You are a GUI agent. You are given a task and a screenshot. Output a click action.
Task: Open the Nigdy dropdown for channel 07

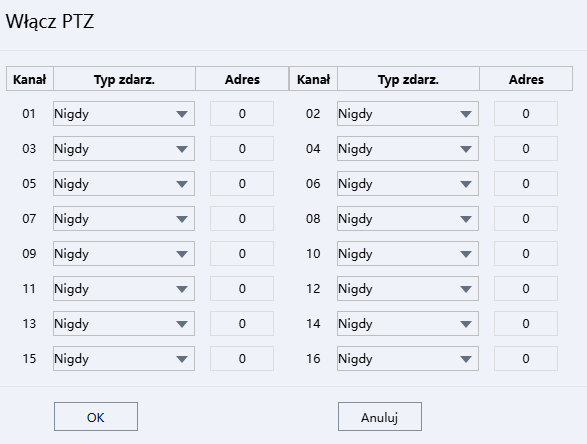pyautogui.click(x=124, y=219)
